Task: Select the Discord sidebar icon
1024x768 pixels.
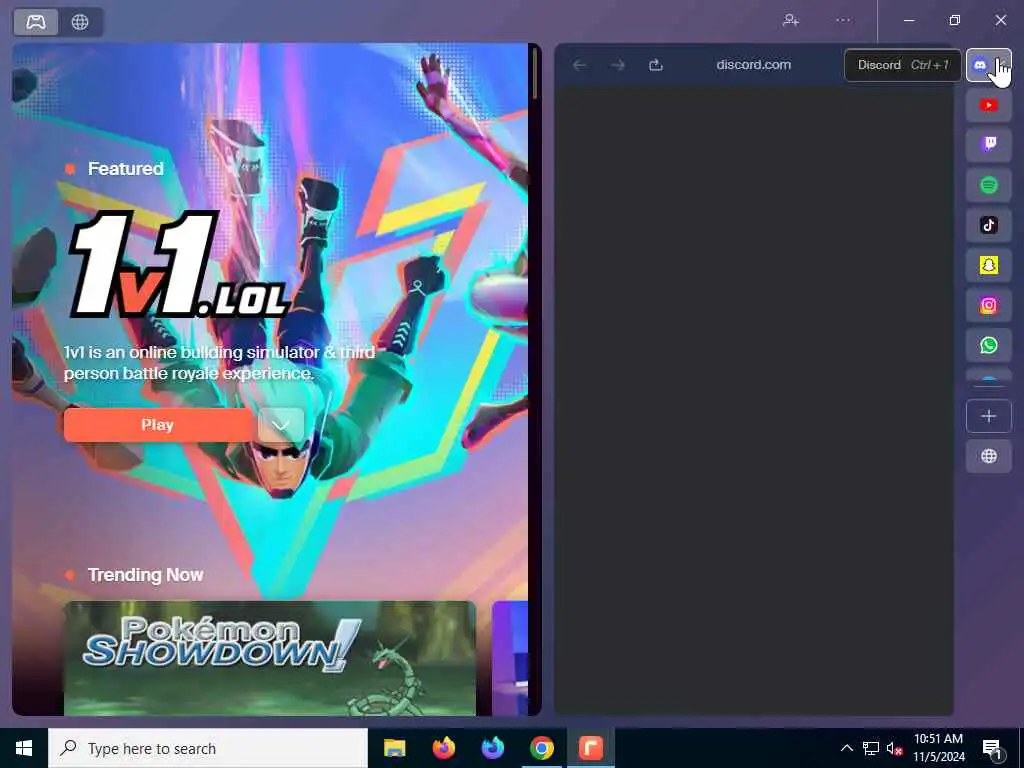Action: point(988,65)
